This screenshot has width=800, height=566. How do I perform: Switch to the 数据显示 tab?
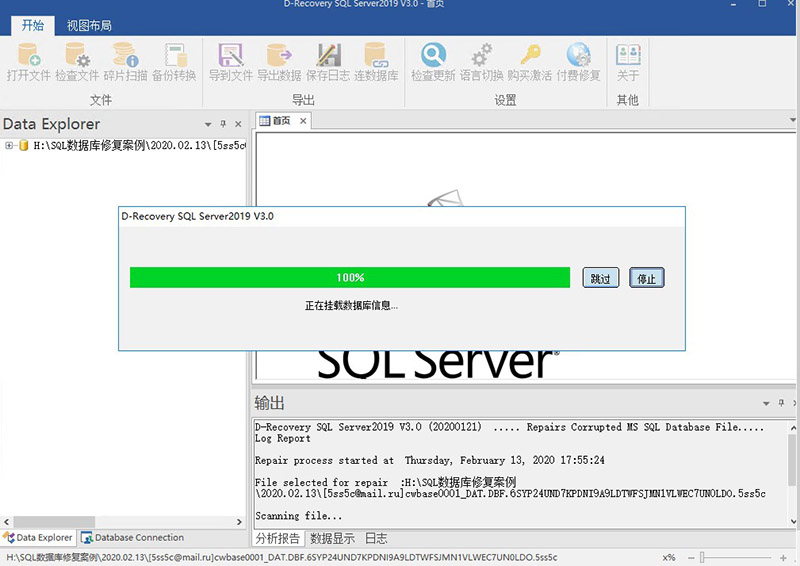click(332, 538)
